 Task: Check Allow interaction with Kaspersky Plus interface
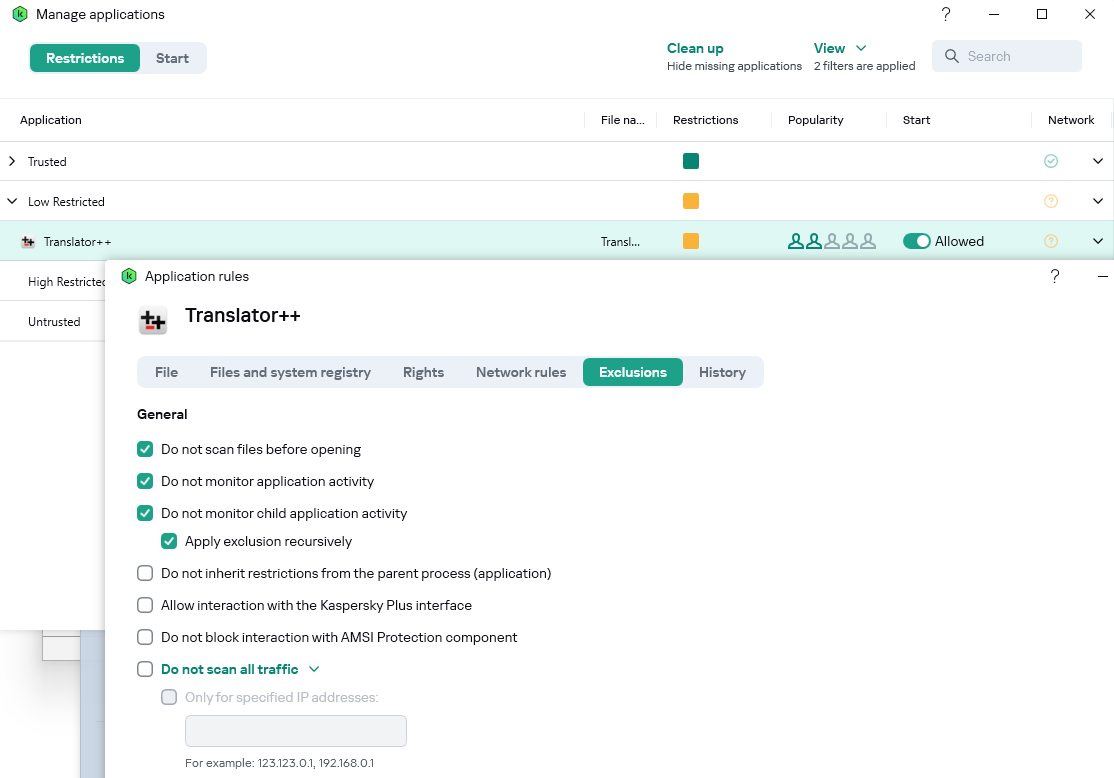tap(145, 605)
